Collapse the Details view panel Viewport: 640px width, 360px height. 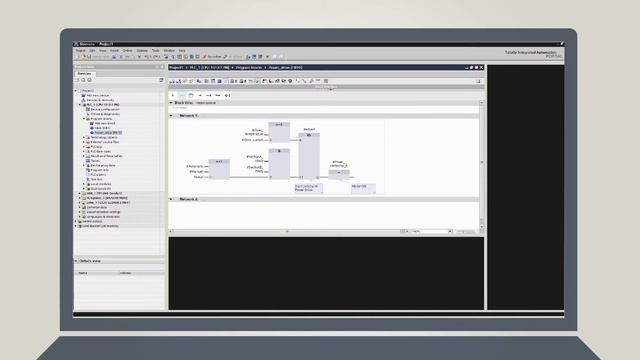[x=76, y=261]
